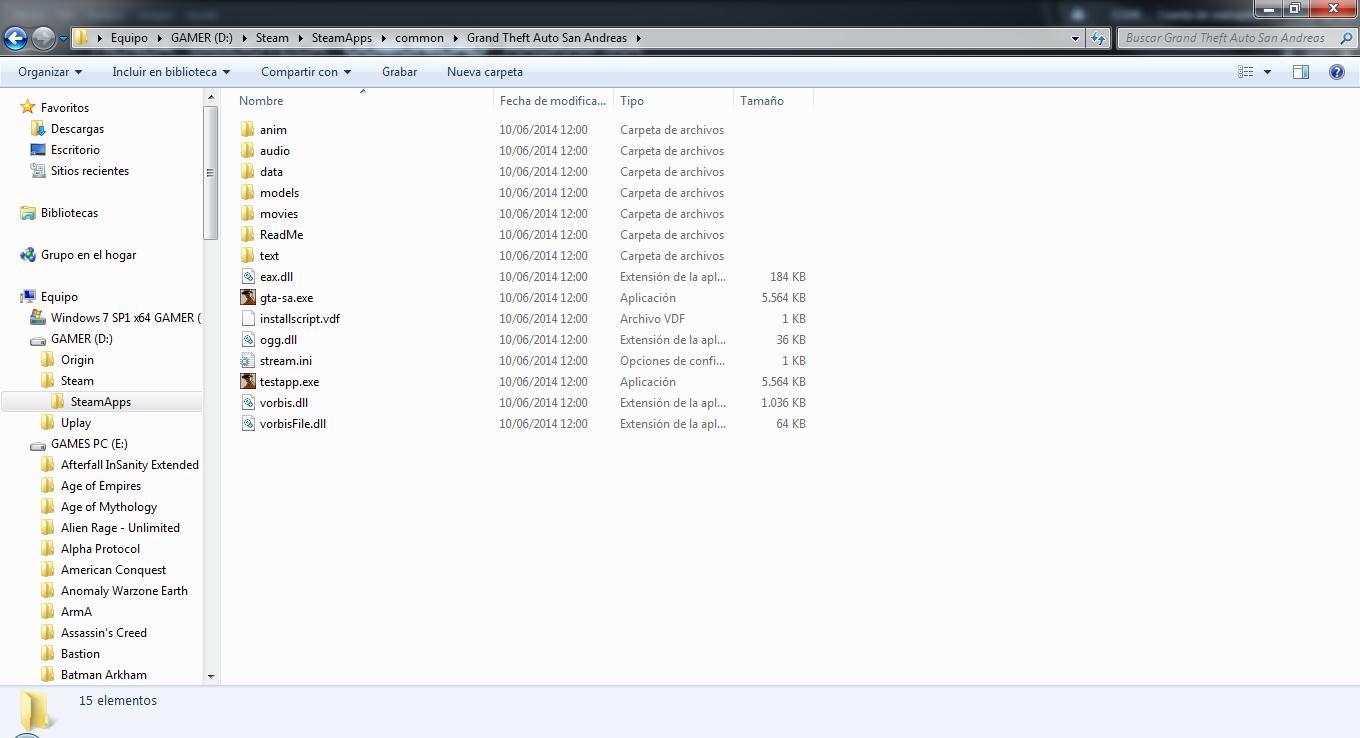
Task: Open the Incluir en biblioteca menu
Action: click(x=171, y=72)
